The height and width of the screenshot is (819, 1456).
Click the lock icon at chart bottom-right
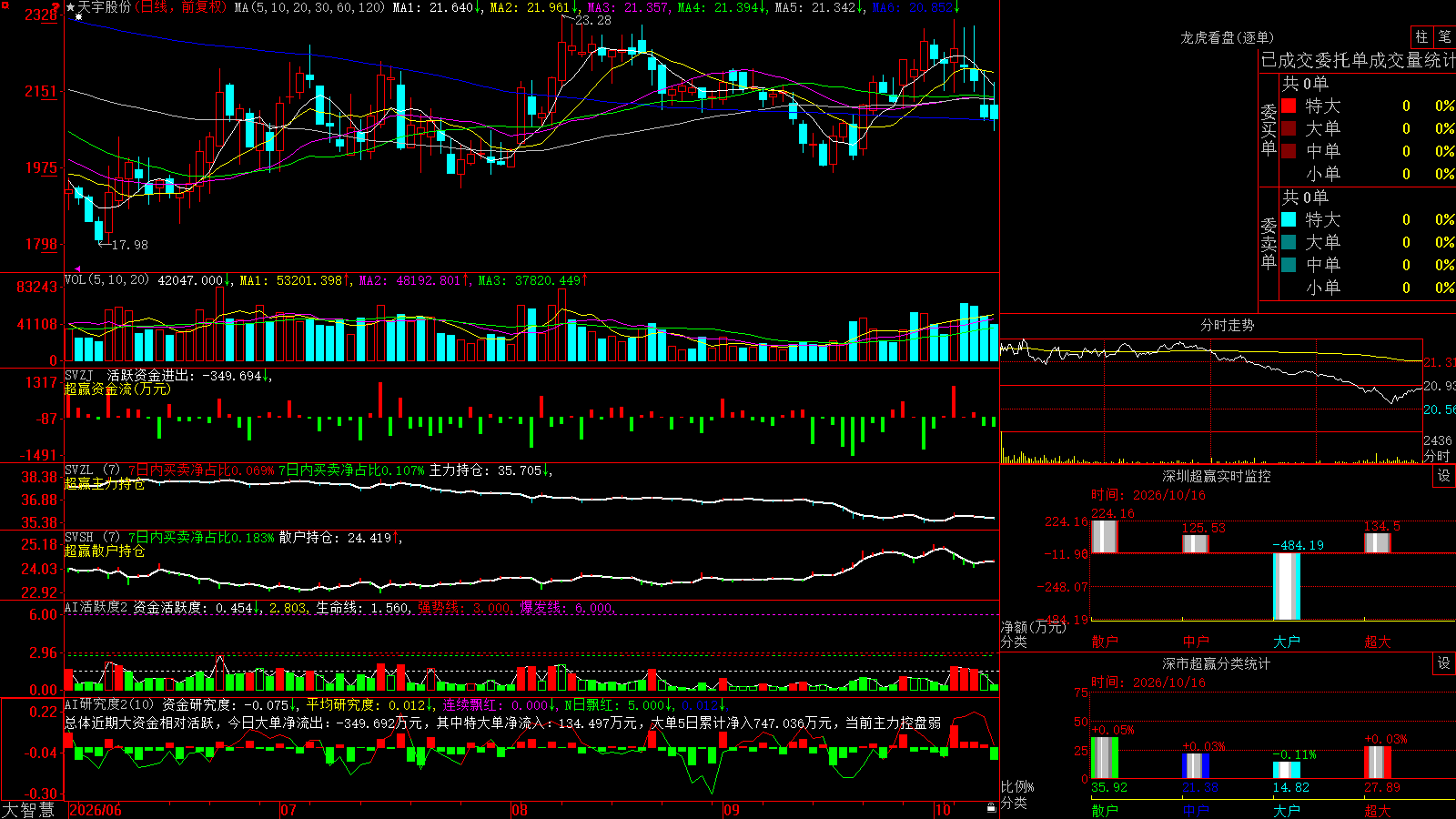coord(991,808)
